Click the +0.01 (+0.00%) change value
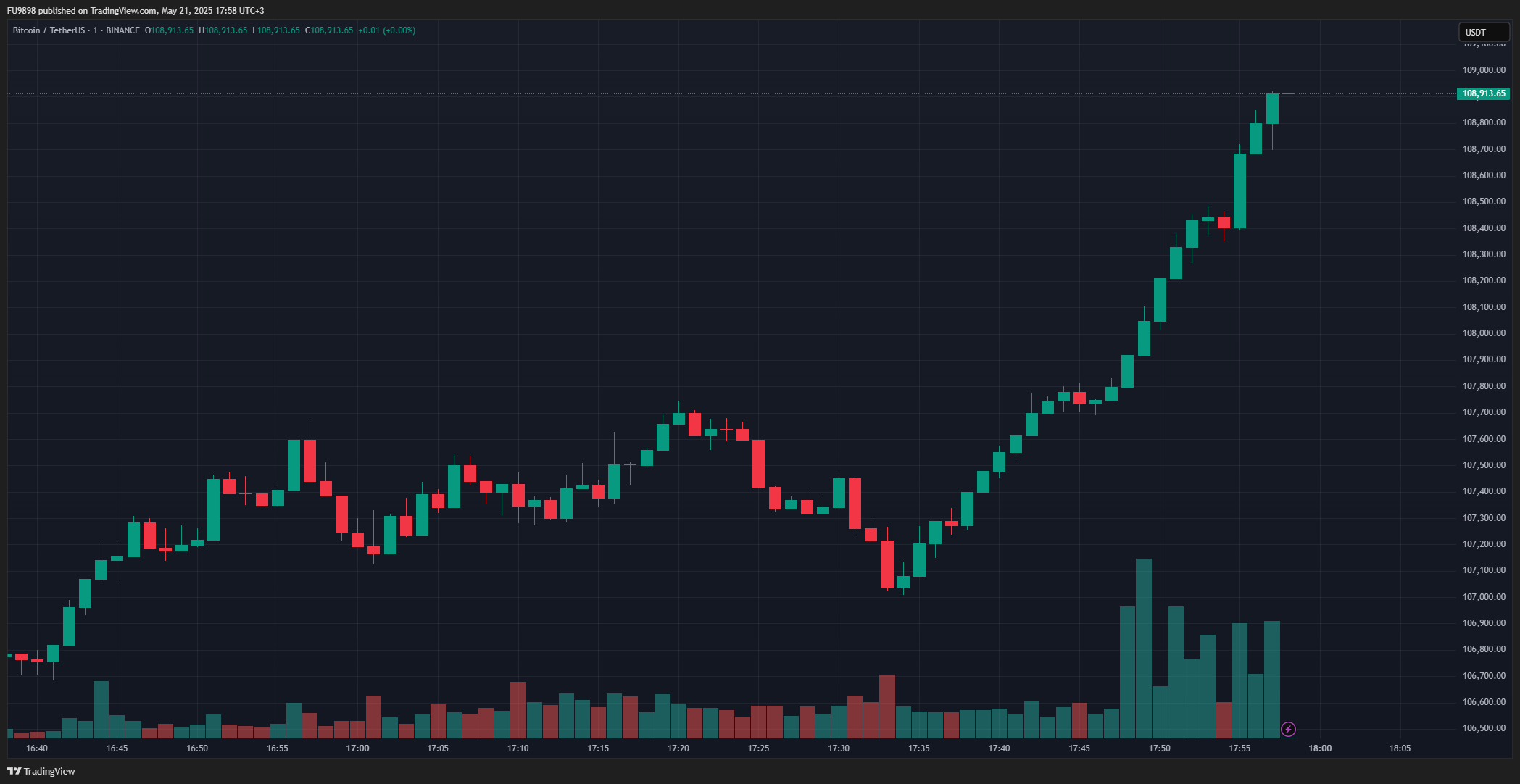This screenshot has height=784, width=1520. (386, 30)
